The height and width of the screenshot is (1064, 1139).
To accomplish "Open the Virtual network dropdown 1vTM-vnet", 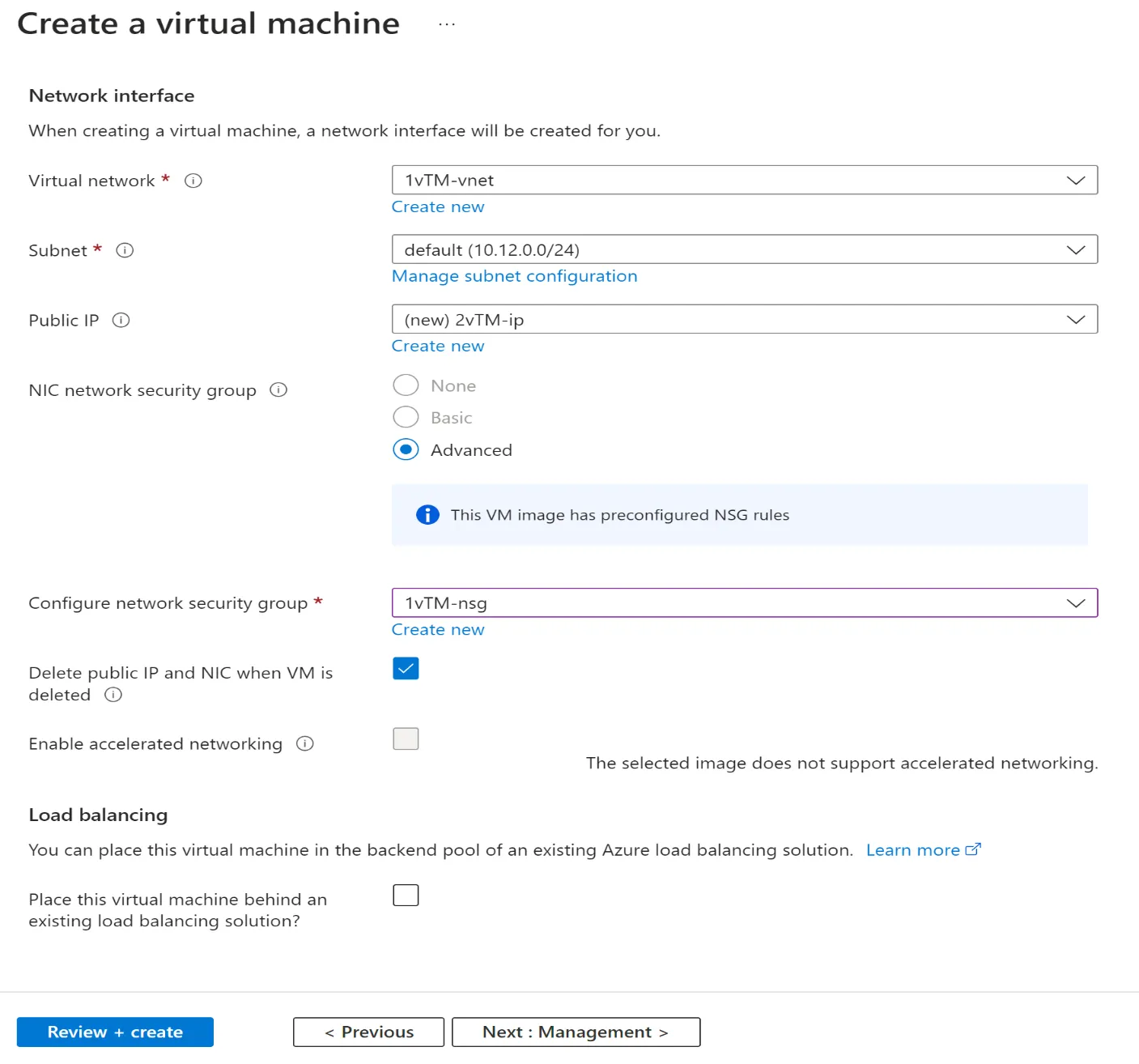I will [x=745, y=180].
